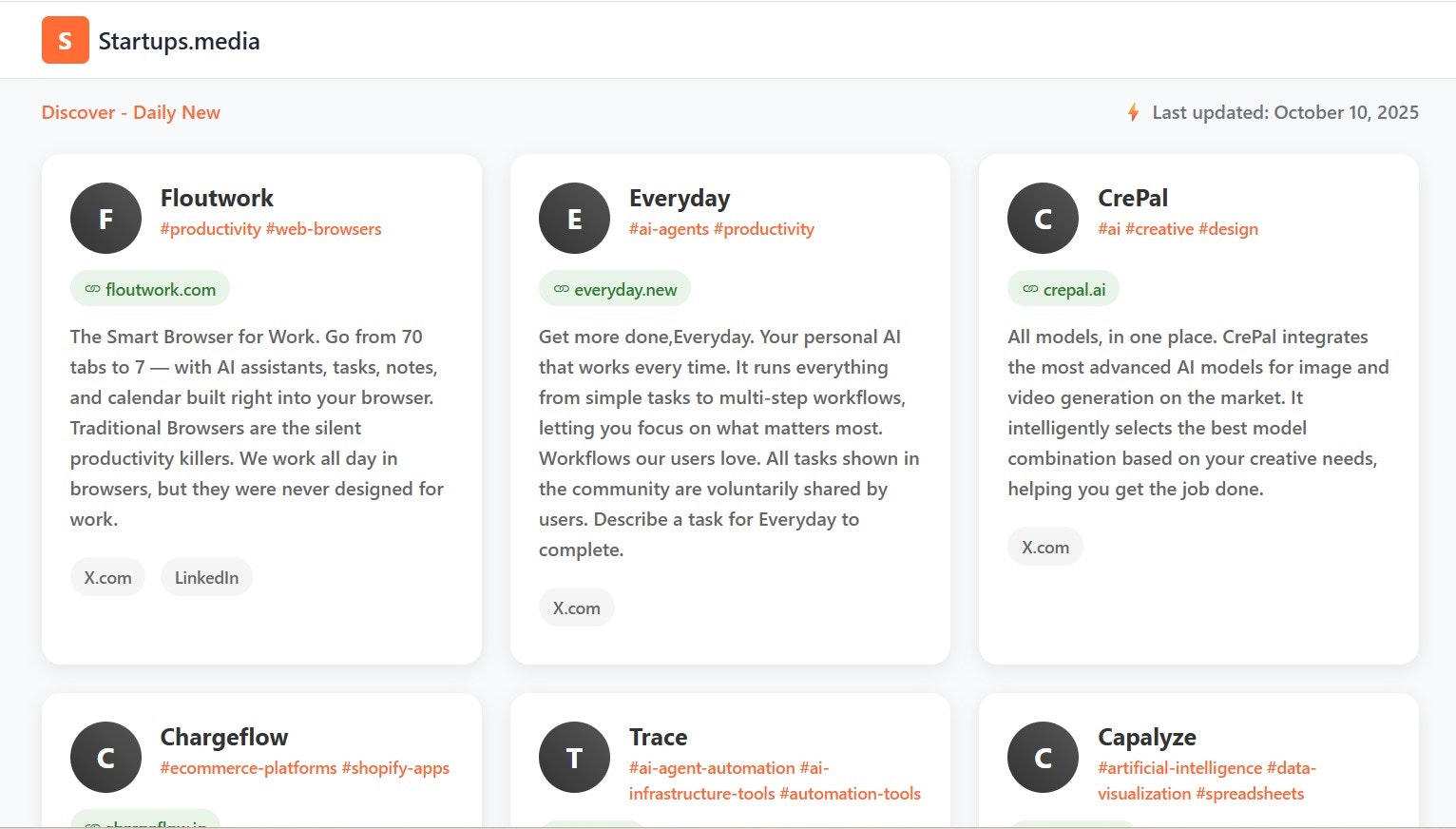Viewport: 1456px width, 829px height.
Task: Select the #artificial-intelligence tag under Capalyze
Action: click(1179, 768)
